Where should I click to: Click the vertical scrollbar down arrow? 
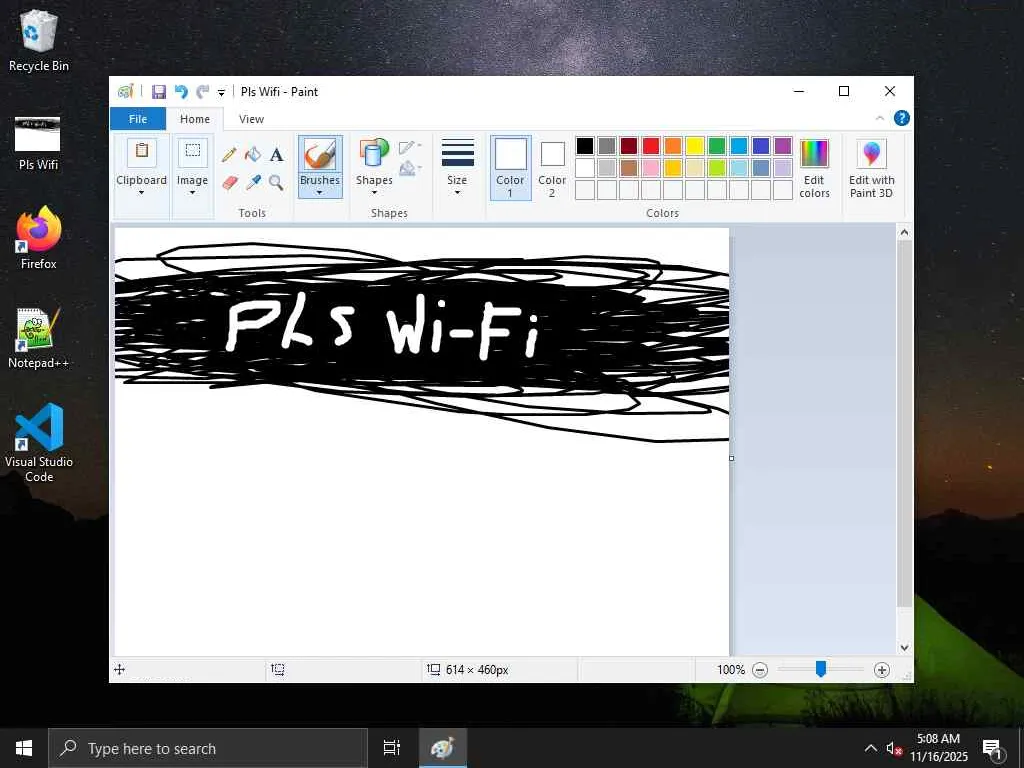[x=904, y=648]
